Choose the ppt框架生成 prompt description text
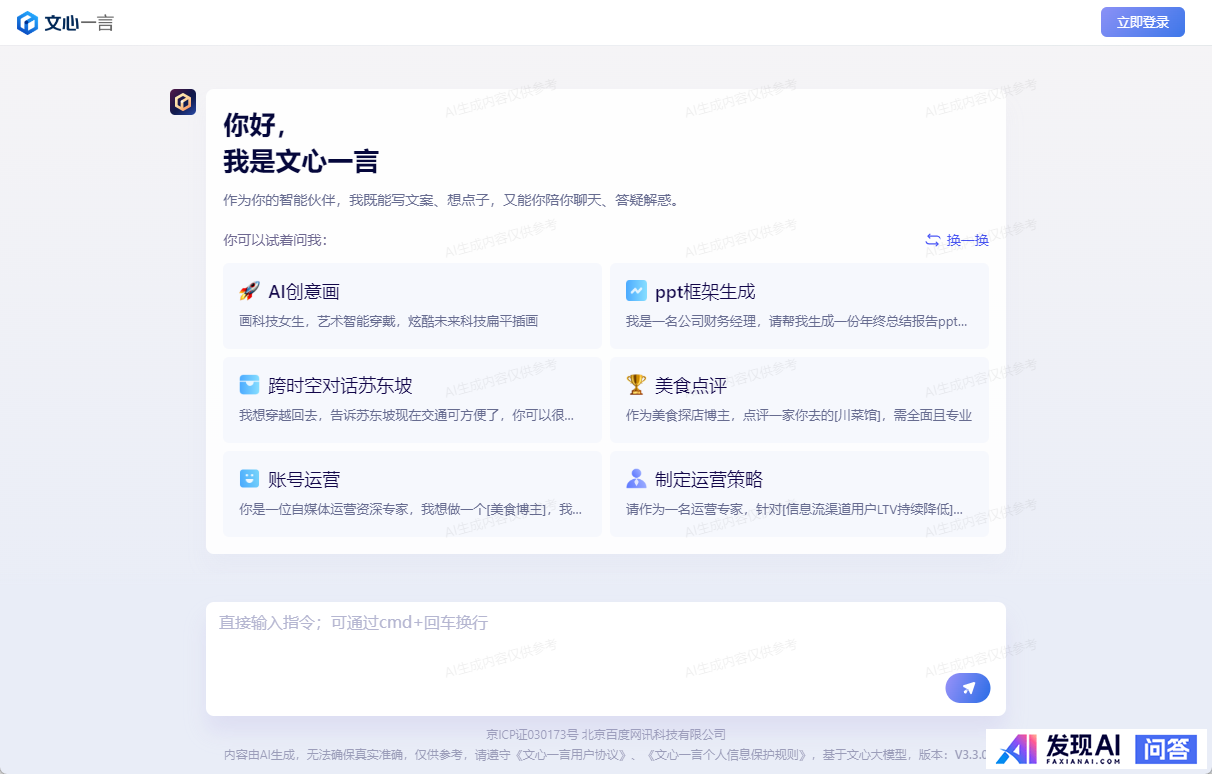 click(797, 321)
